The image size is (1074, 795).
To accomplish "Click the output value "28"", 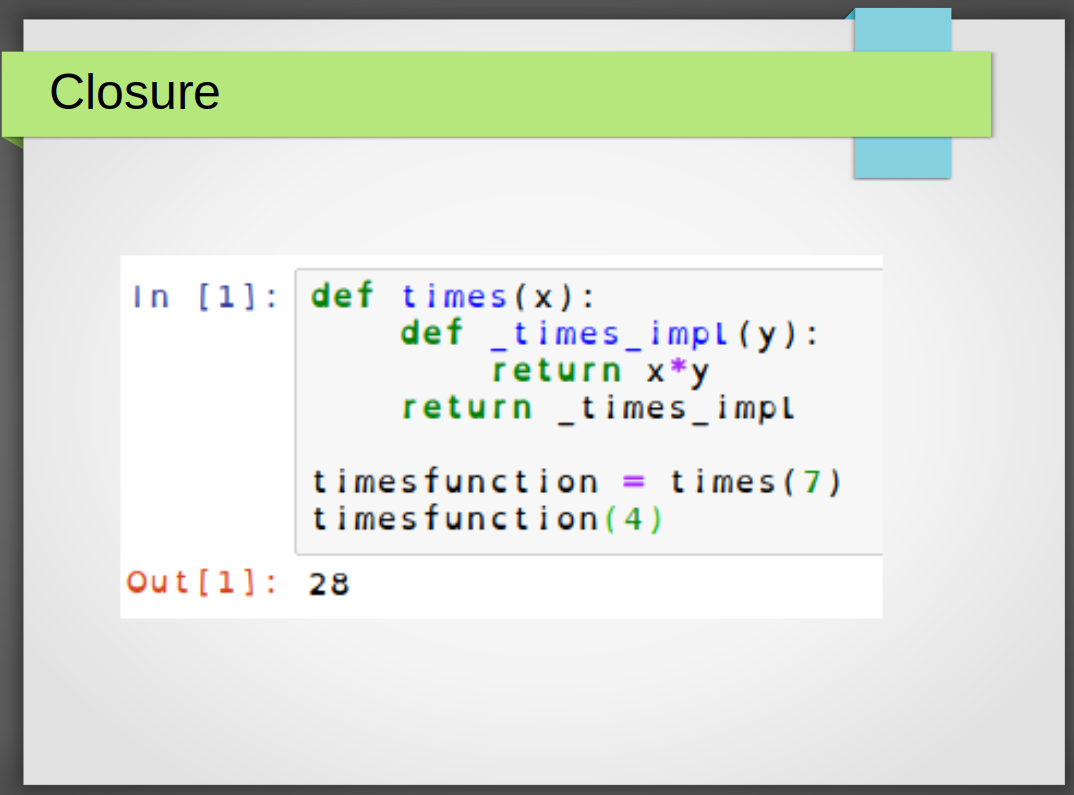I will (x=329, y=584).
